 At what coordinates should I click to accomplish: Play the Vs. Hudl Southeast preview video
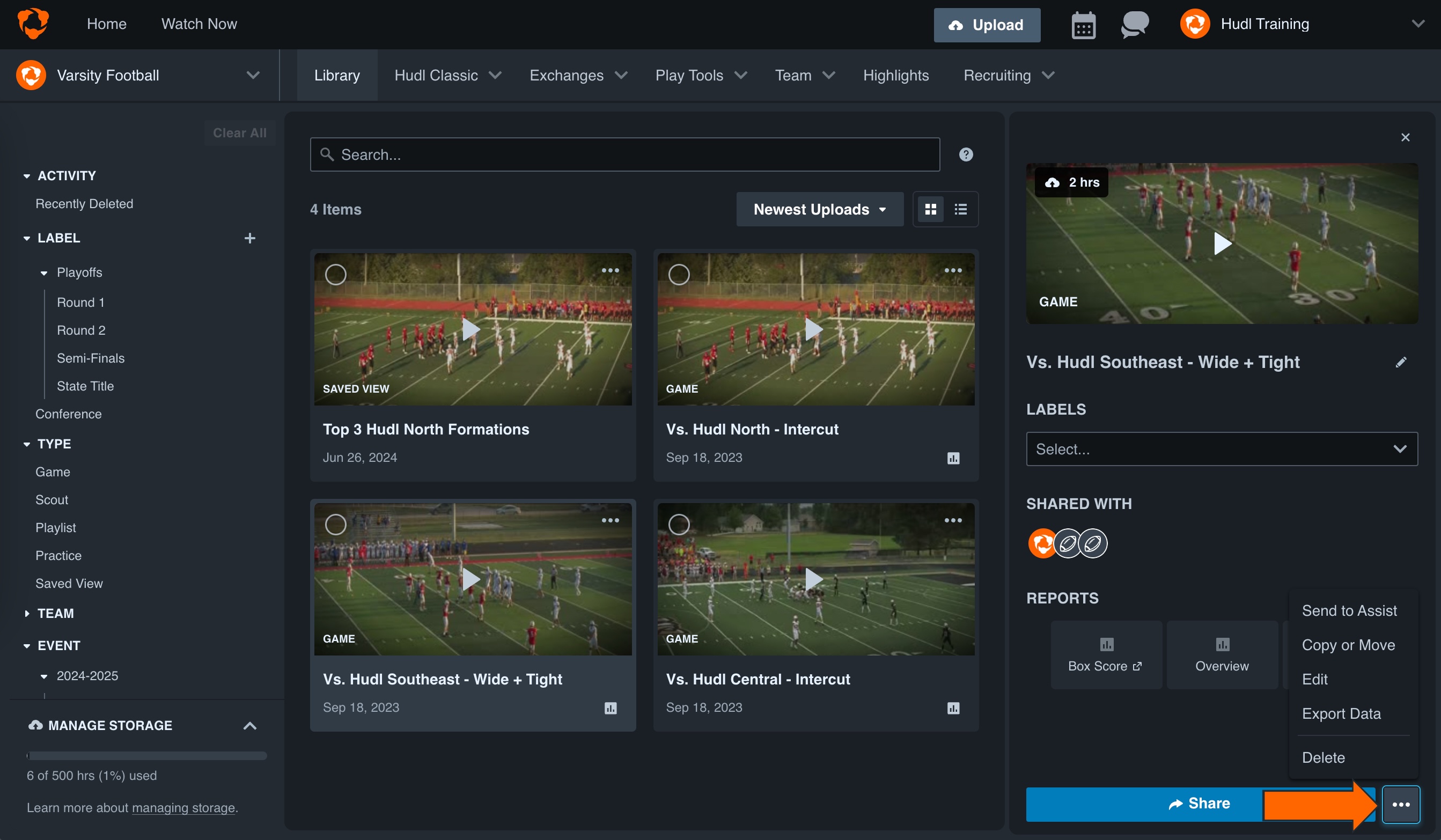coord(1222,244)
